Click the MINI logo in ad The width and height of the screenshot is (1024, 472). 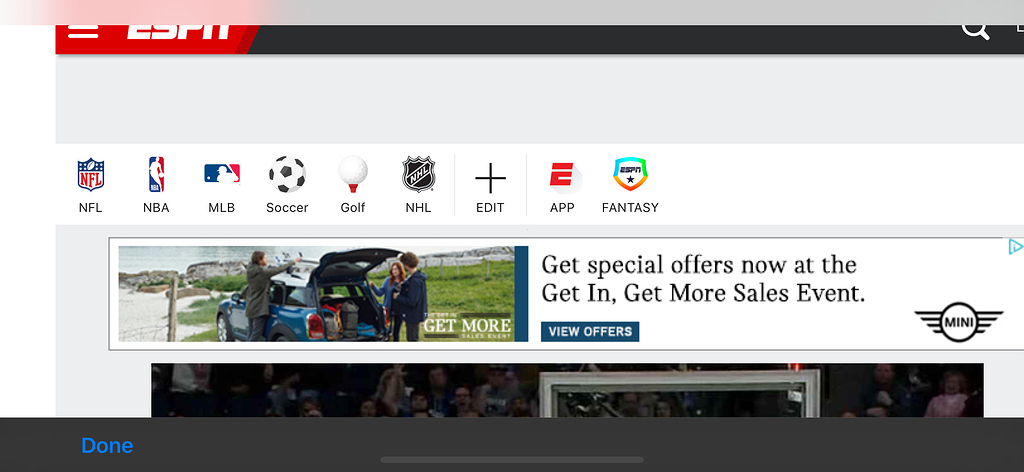pos(958,322)
